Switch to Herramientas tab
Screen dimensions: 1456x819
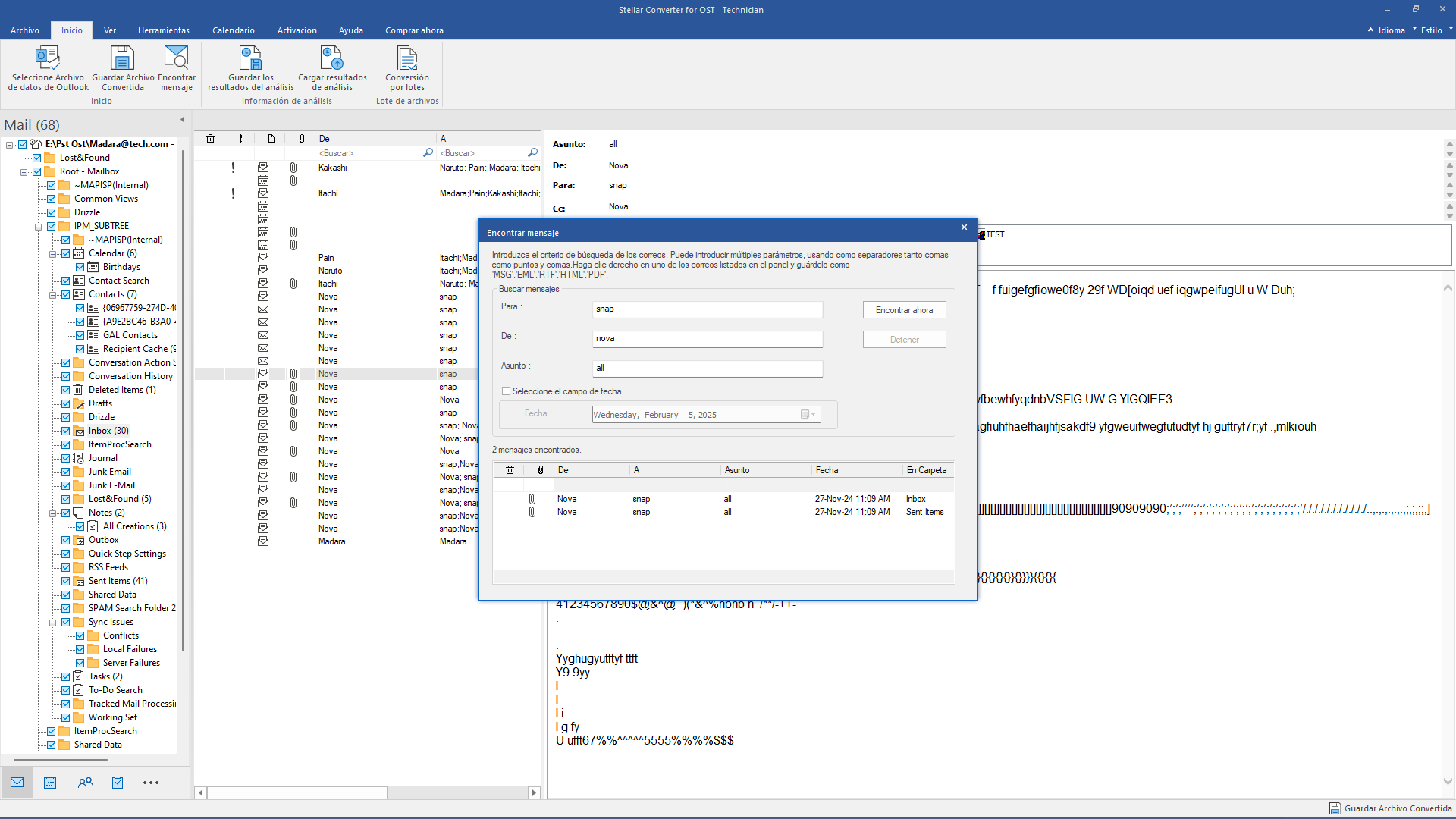point(164,30)
